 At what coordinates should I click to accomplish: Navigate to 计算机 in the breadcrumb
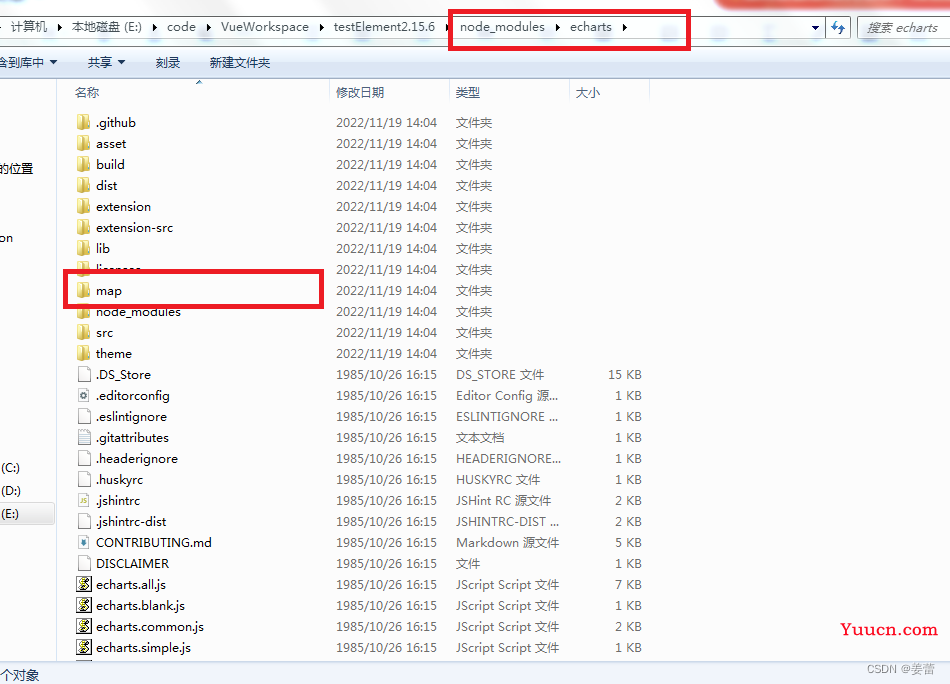(x=28, y=27)
